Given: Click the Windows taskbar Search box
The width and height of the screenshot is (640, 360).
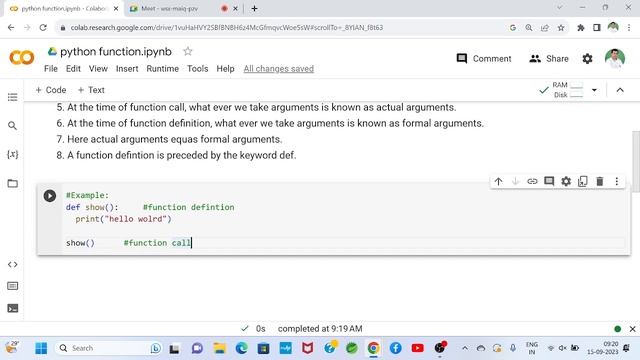Looking at the screenshot, I should pyautogui.click(x=108, y=348).
